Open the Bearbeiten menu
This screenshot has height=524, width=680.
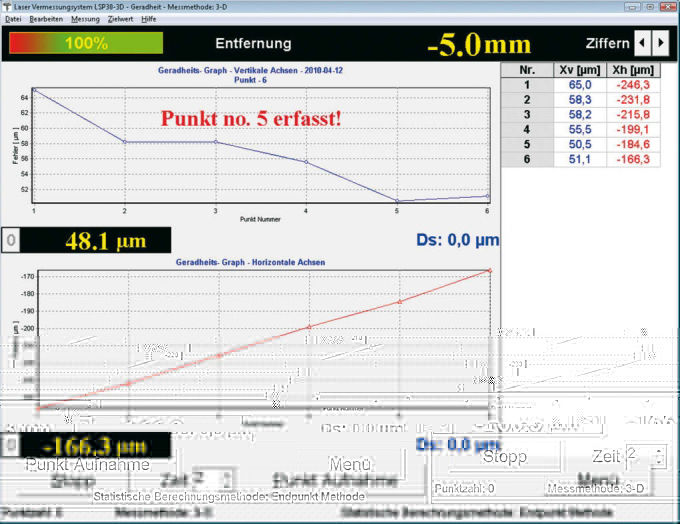point(46,19)
